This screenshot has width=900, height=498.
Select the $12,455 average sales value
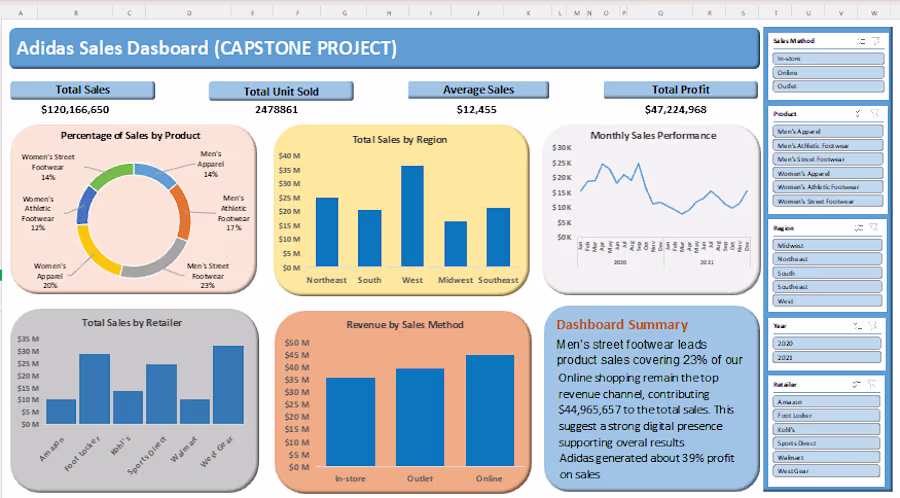476,110
